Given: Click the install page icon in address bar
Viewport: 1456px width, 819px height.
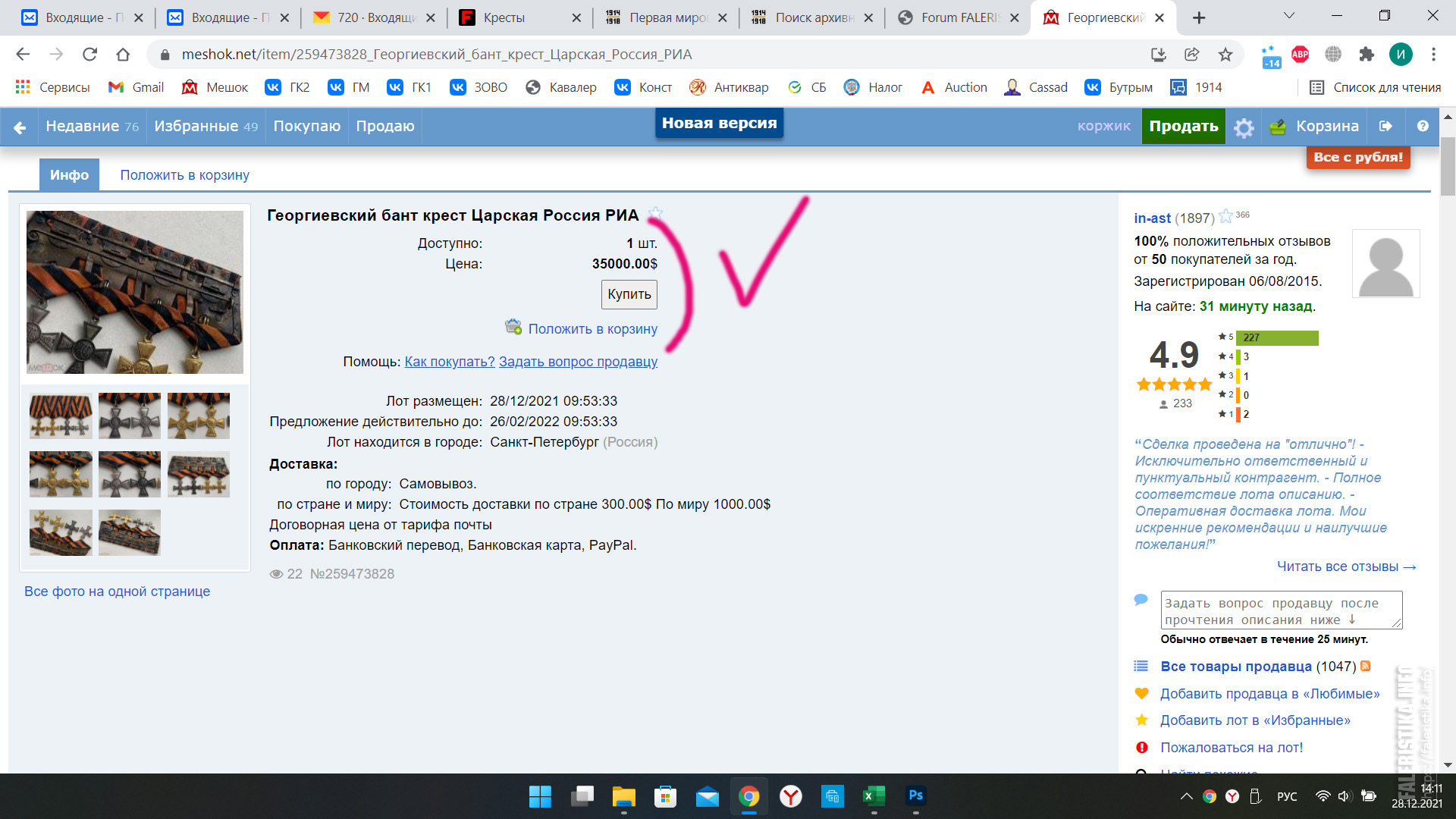Looking at the screenshot, I should point(1159,55).
